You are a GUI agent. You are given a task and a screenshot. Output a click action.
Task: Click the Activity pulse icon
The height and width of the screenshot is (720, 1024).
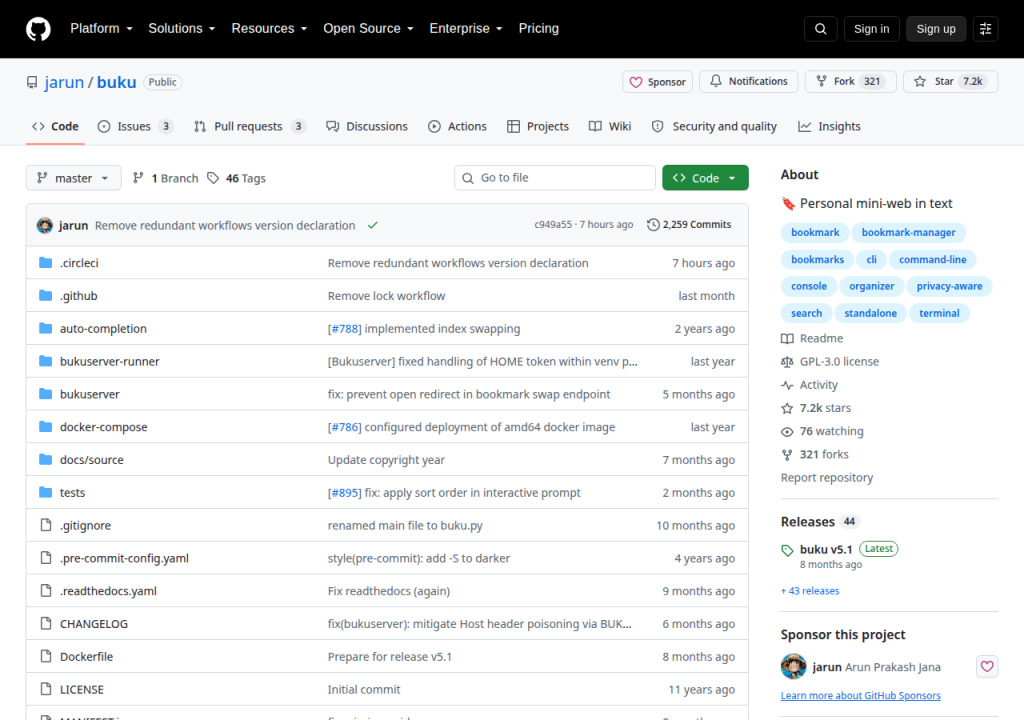(x=787, y=385)
